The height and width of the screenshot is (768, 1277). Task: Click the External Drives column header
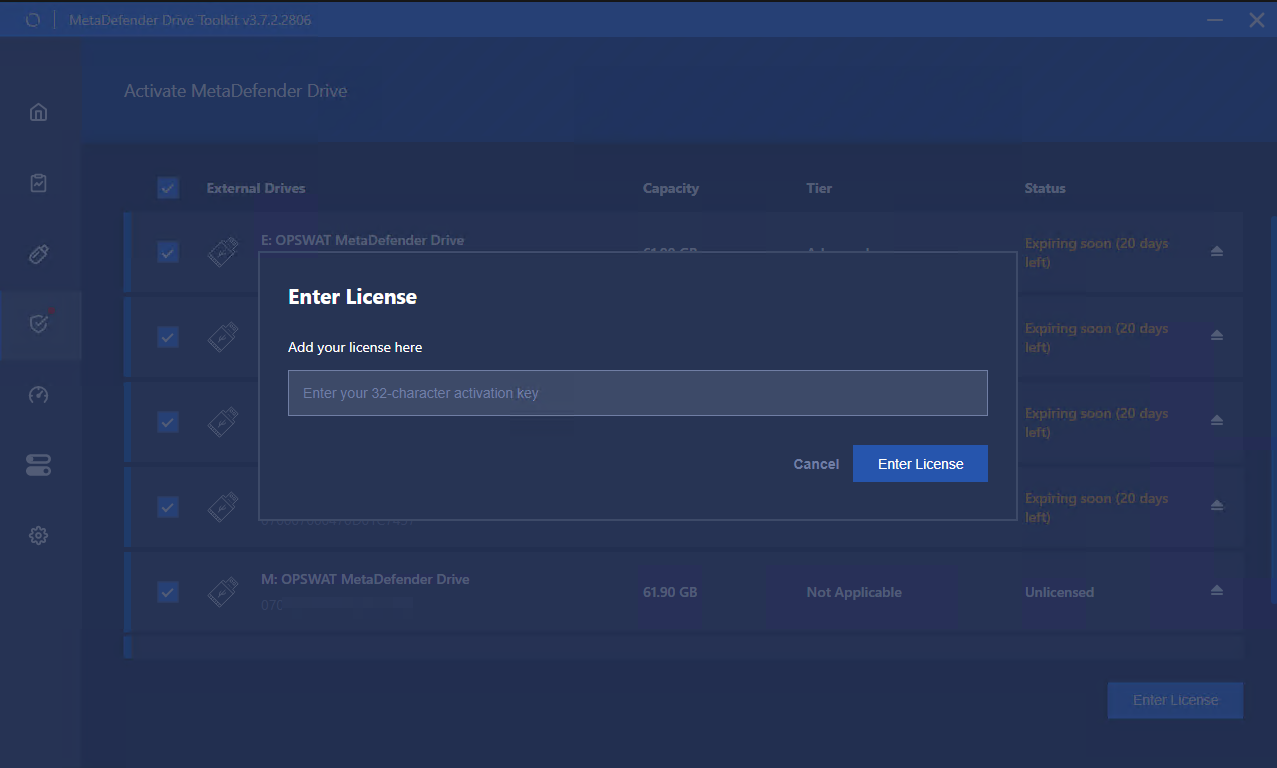[256, 188]
